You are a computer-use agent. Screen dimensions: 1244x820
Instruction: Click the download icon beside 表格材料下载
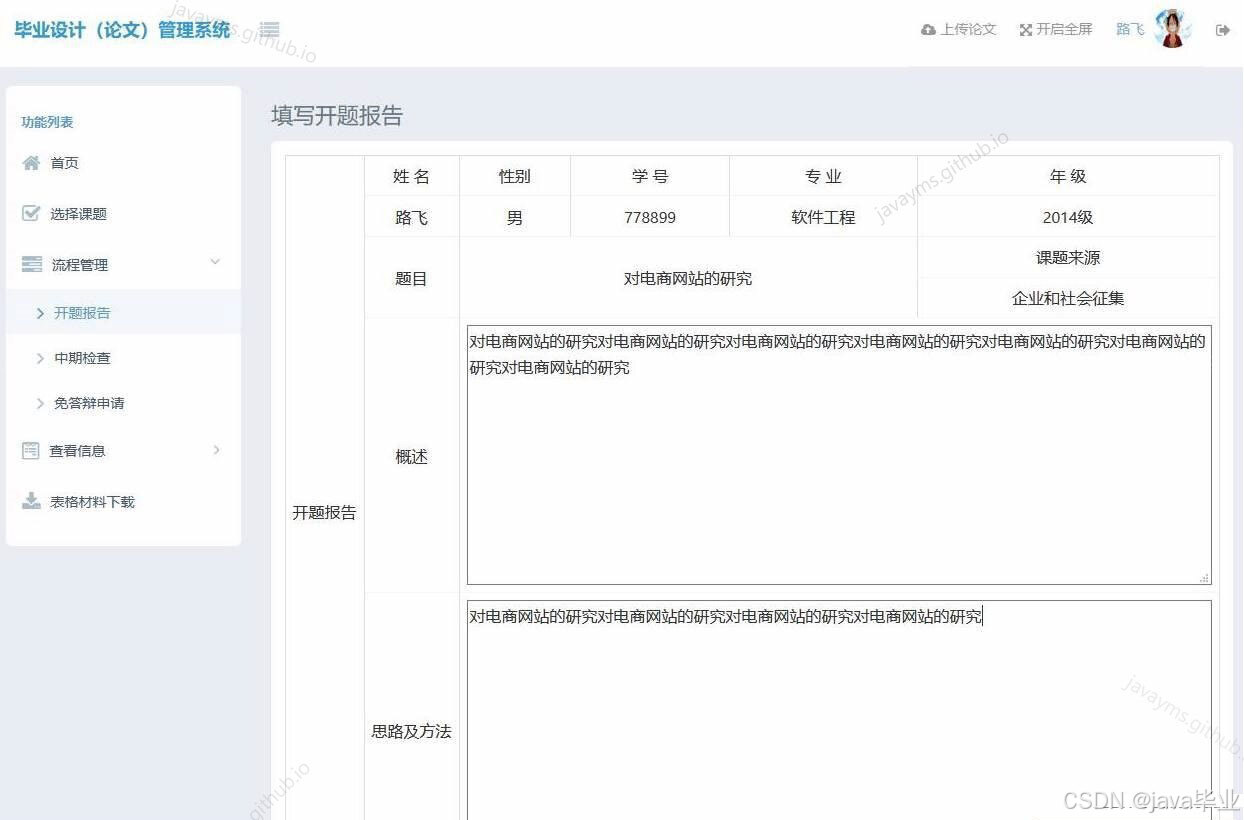point(31,501)
